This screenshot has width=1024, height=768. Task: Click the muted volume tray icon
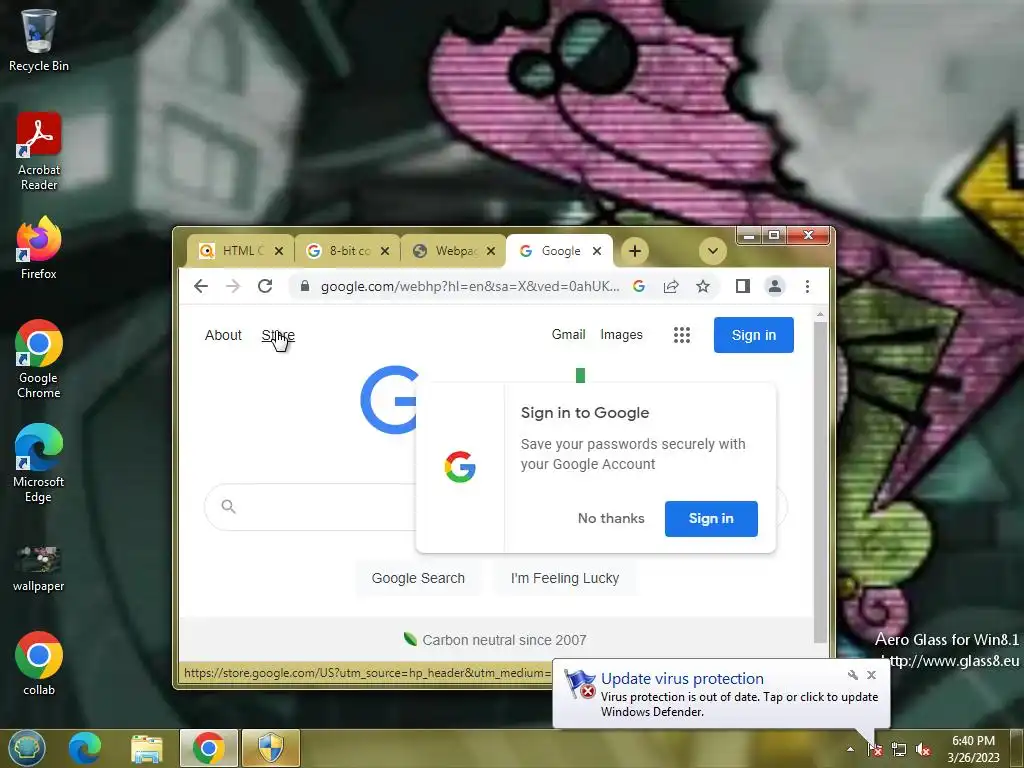coord(923,749)
